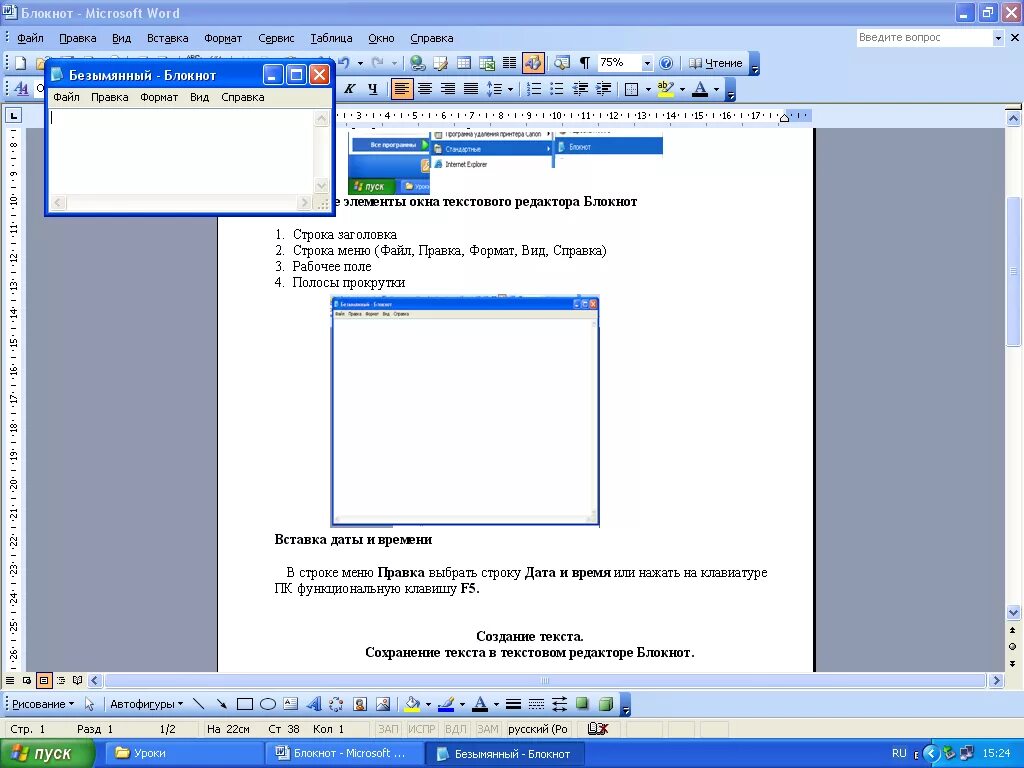The width and height of the screenshot is (1024, 768).
Task: Toggle Center alignment button
Action: click(425, 89)
